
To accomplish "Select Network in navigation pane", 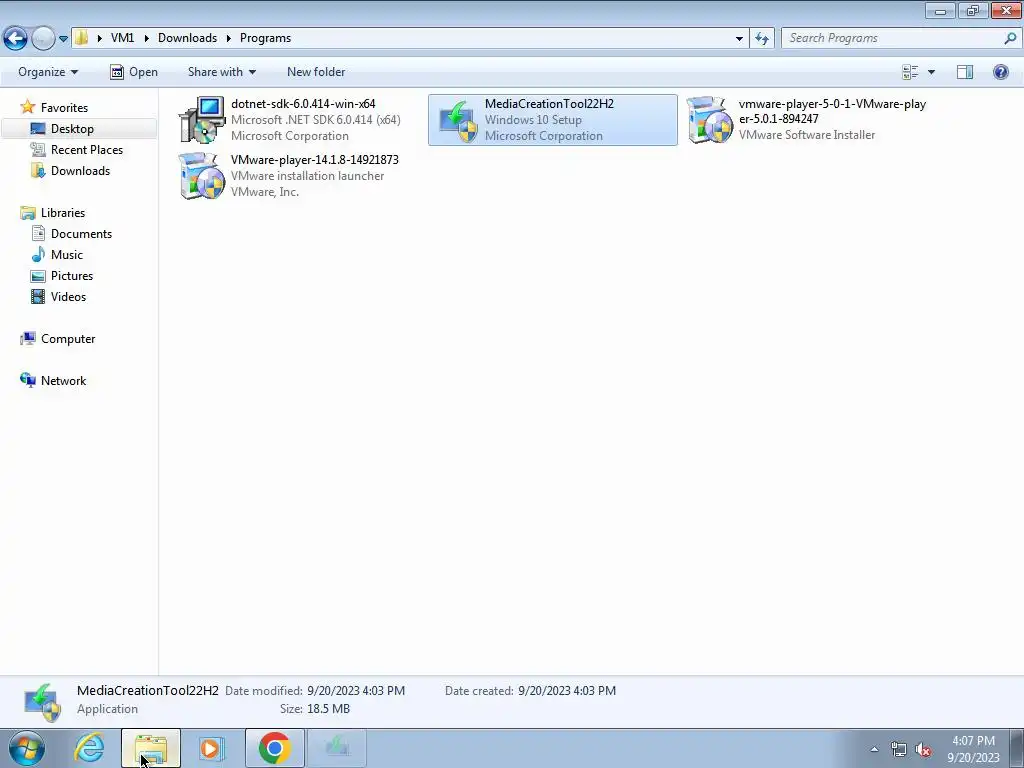I will (63, 381).
